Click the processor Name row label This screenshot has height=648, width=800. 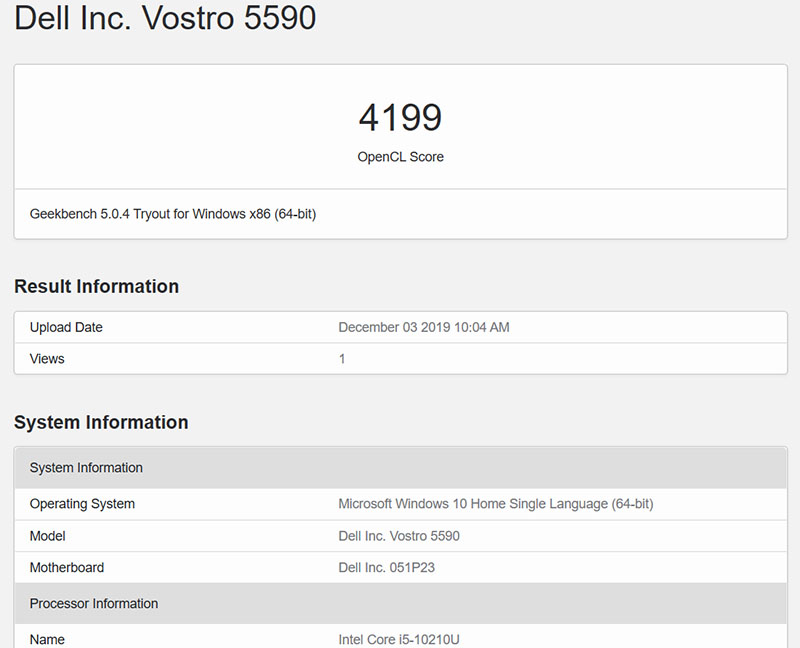[x=47, y=639]
